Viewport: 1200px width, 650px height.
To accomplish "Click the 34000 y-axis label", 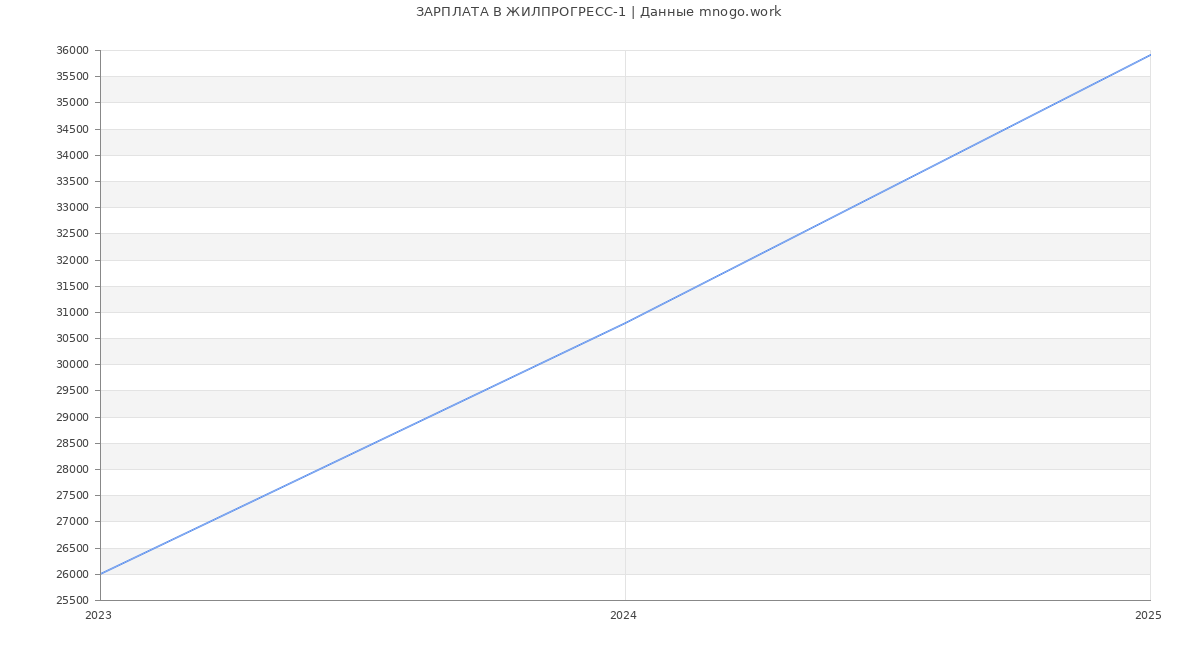I will [72, 156].
